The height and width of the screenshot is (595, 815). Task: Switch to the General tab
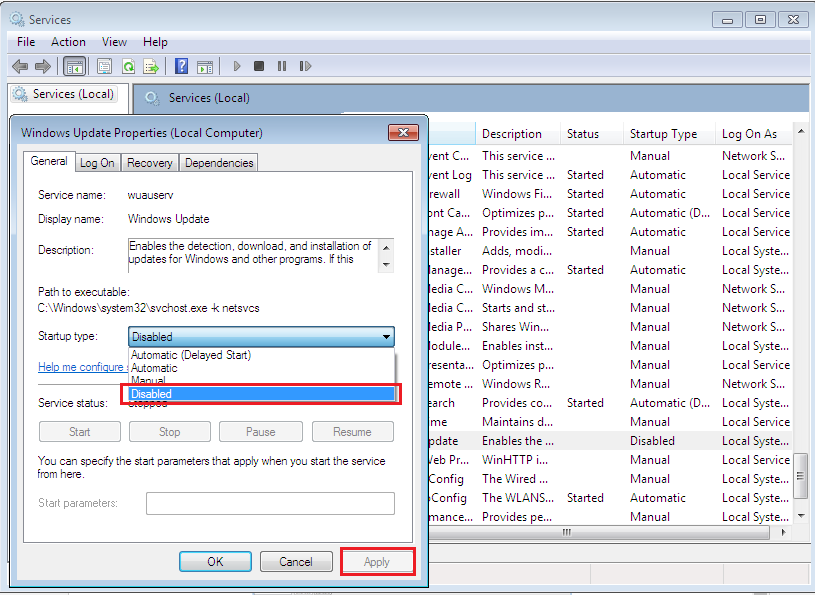coord(49,161)
